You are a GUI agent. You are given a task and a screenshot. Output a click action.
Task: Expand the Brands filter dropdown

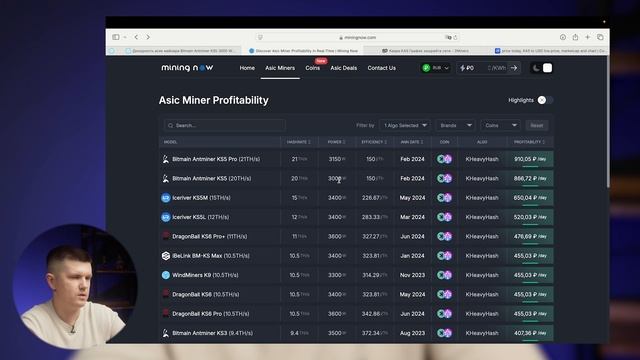[x=456, y=125]
